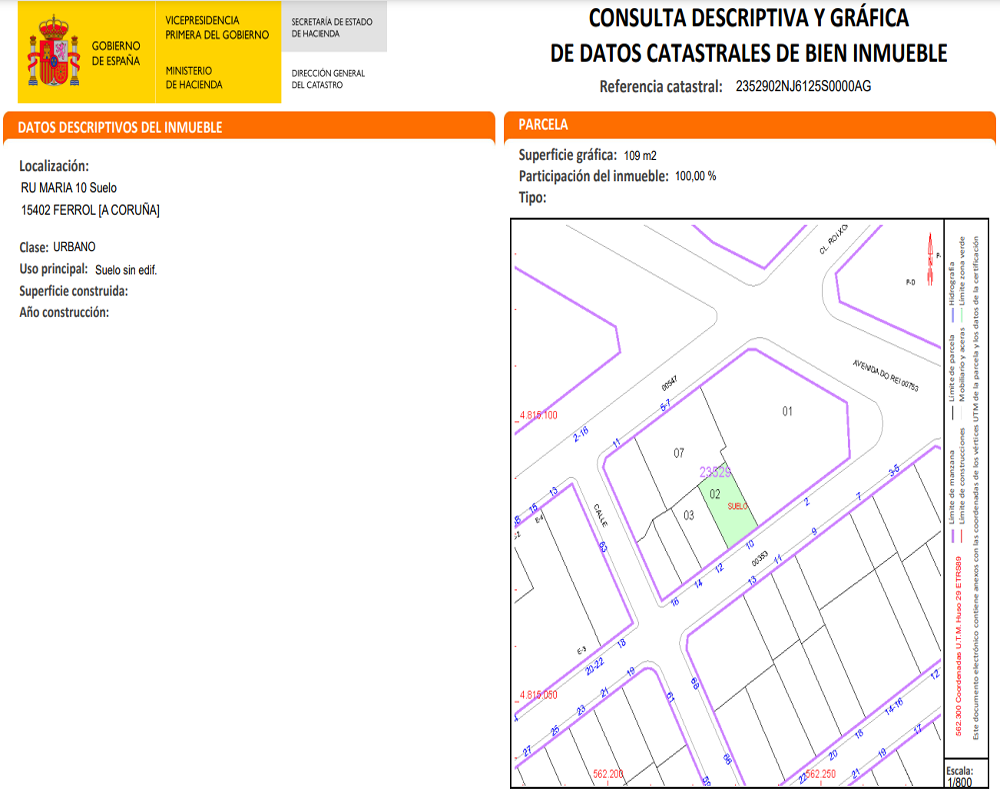Viewport: 1000px width, 800px height.
Task: Click the purple block number '23529' on map
Action: click(714, 472)
